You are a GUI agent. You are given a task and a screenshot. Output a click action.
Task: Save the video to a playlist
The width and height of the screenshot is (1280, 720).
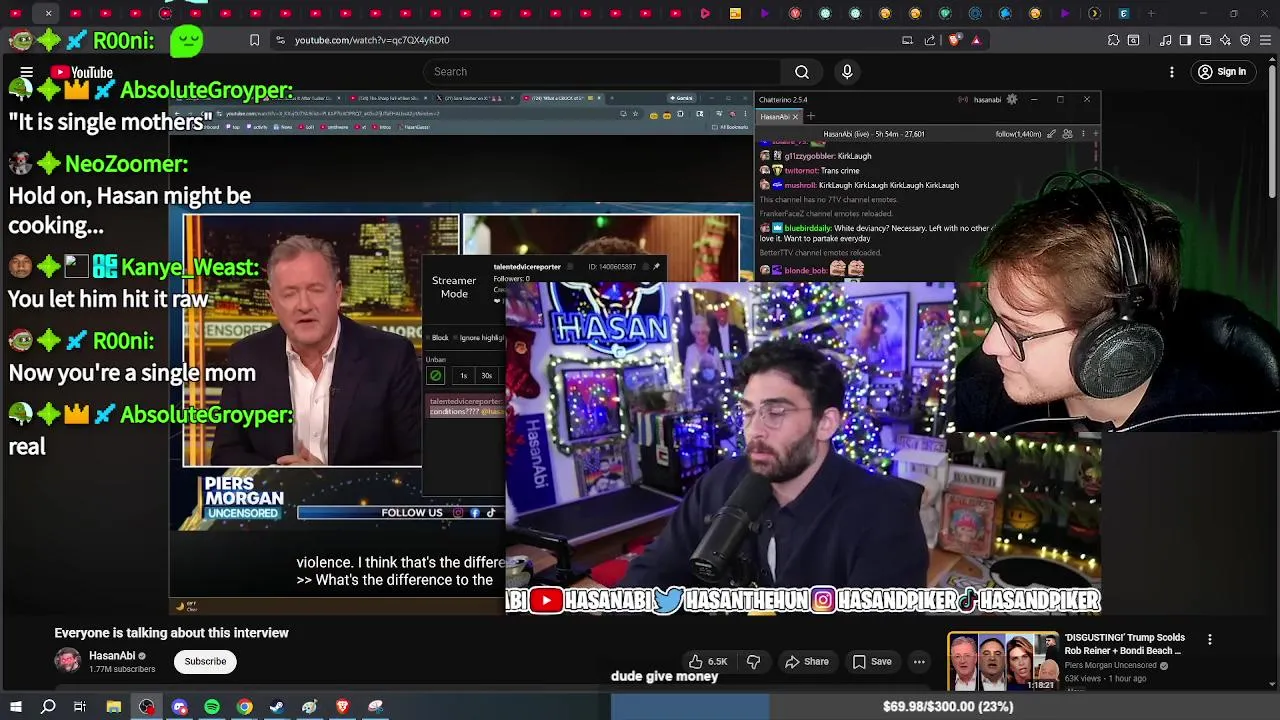872,661
